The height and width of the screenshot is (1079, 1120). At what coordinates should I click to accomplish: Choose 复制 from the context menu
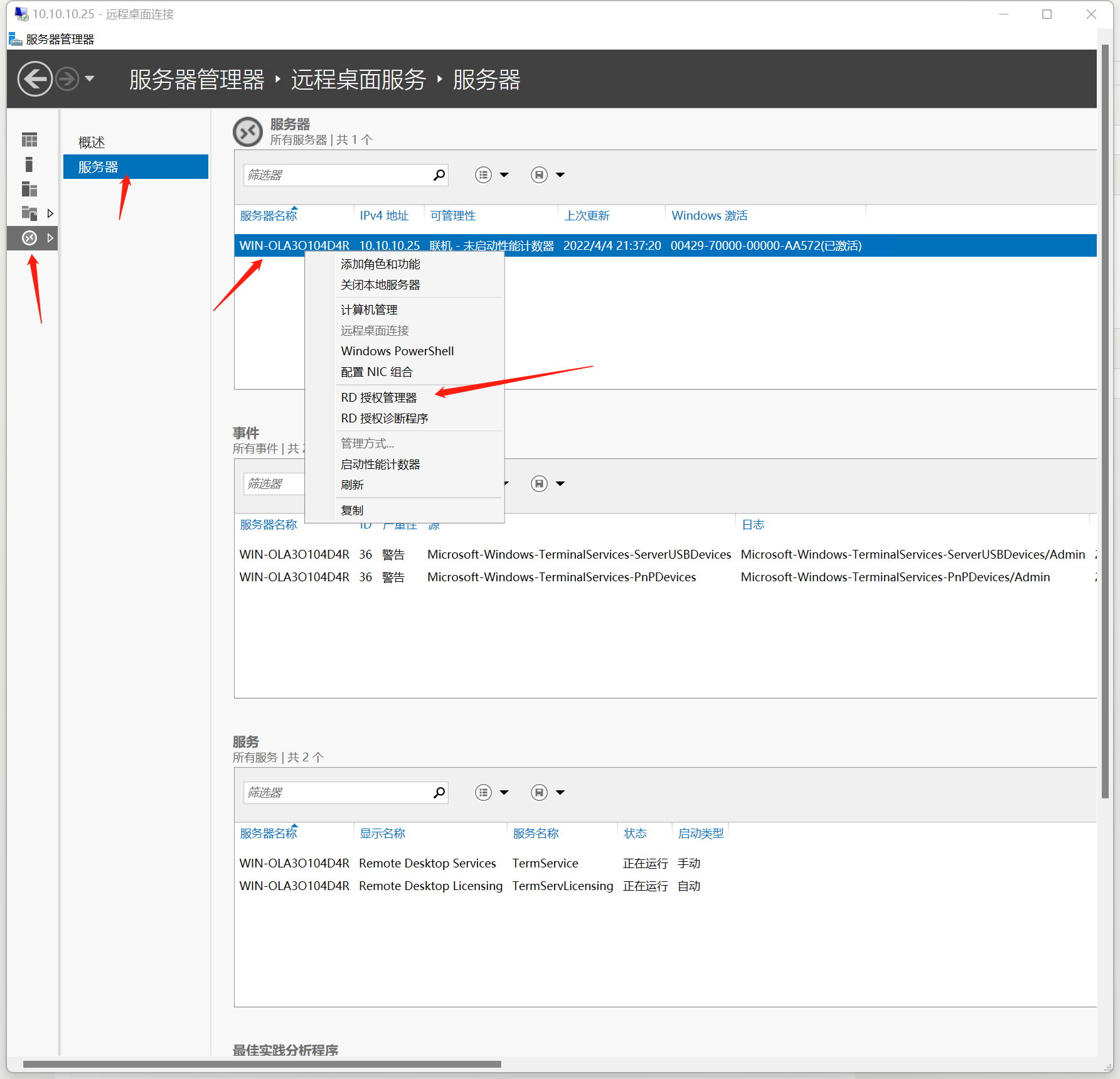pos(352,510)
